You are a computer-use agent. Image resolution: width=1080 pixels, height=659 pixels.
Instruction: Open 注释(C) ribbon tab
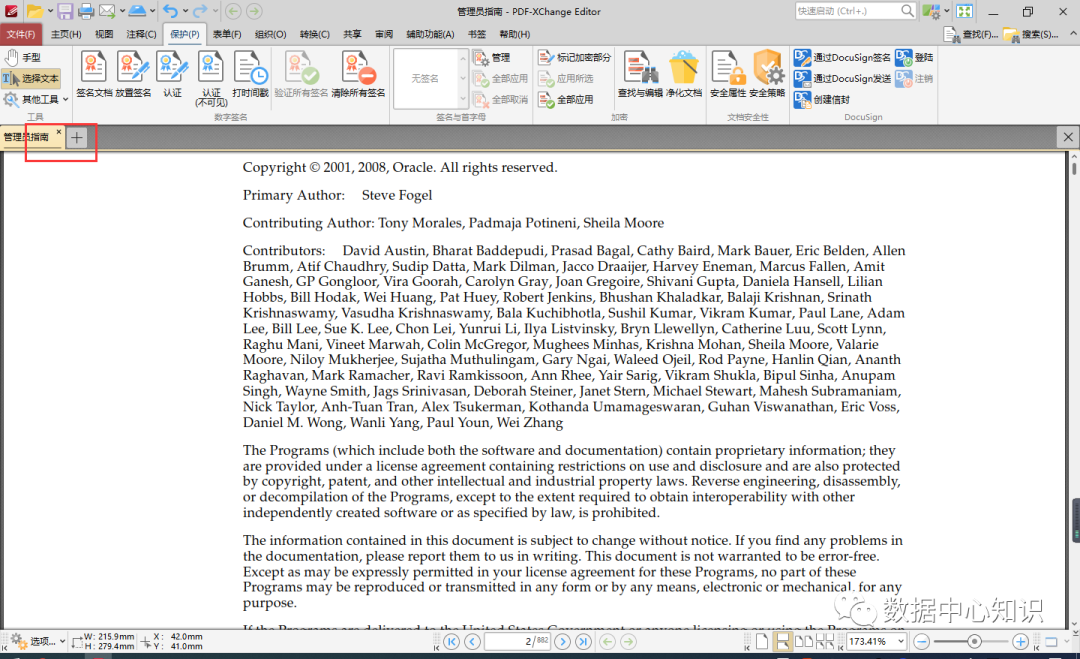(141, 34)
